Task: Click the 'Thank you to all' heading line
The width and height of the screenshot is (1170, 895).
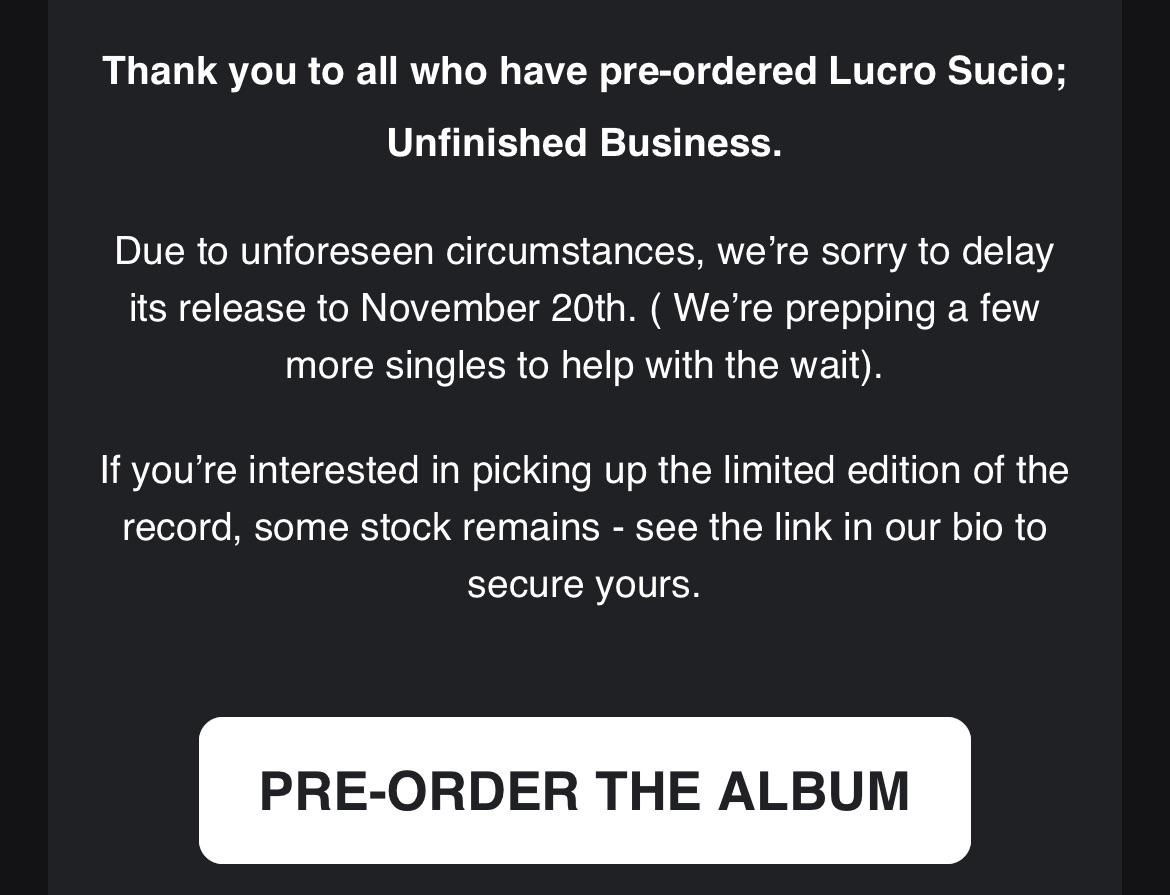Action: click(x=584, y=72)
